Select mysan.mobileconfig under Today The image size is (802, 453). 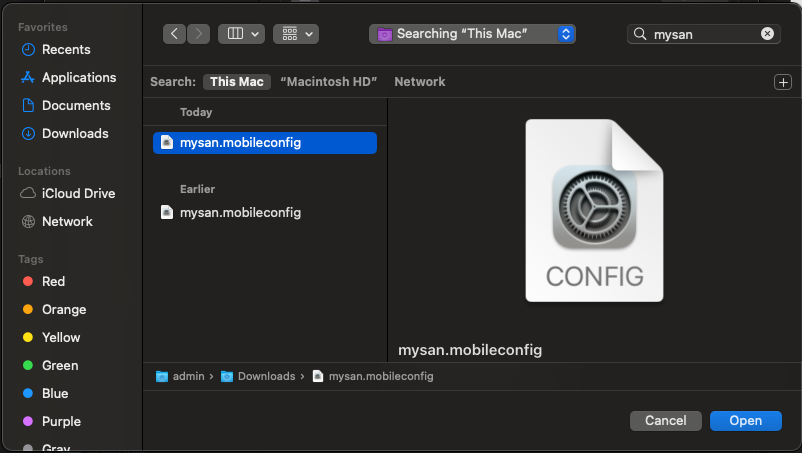(265, 143)
